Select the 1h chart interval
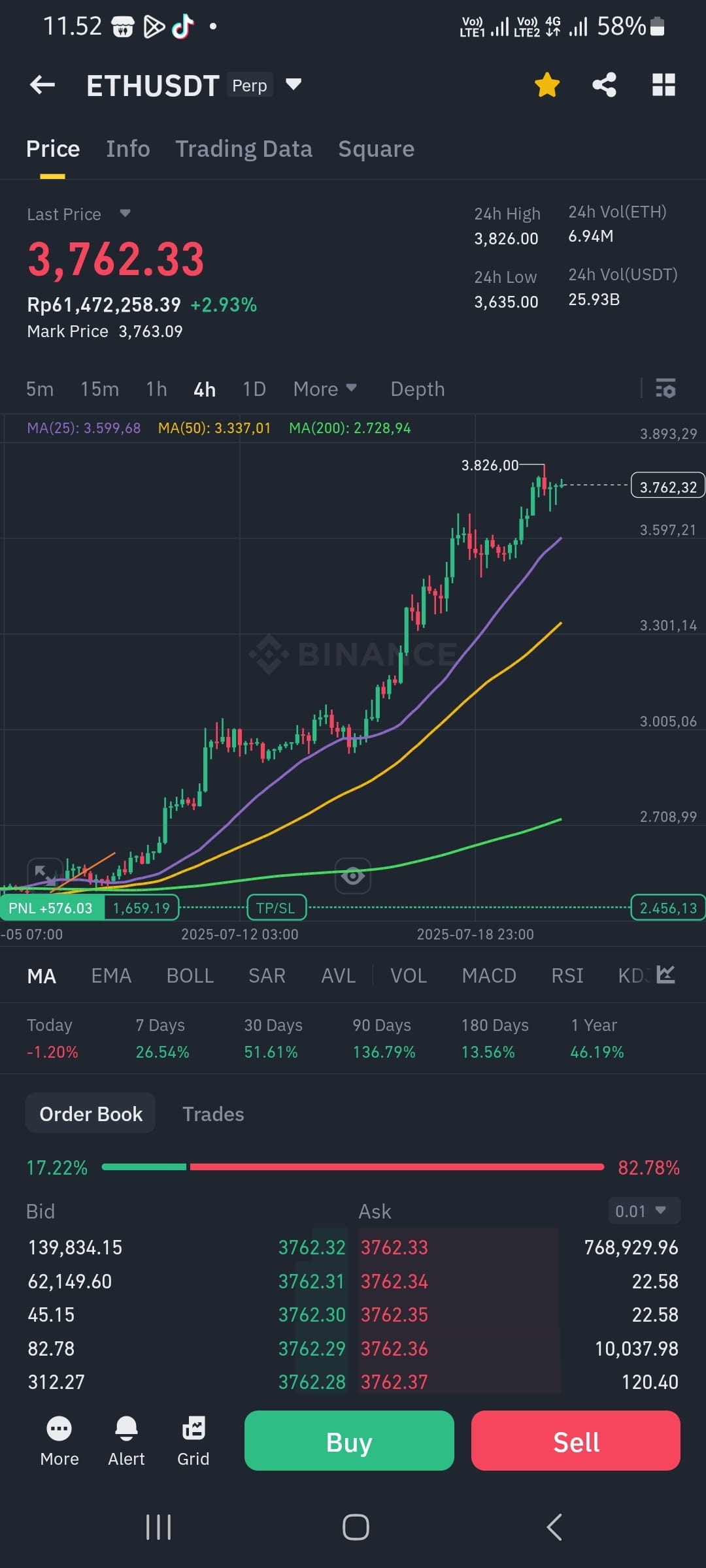706x1568 pixels. pos(157,389)
